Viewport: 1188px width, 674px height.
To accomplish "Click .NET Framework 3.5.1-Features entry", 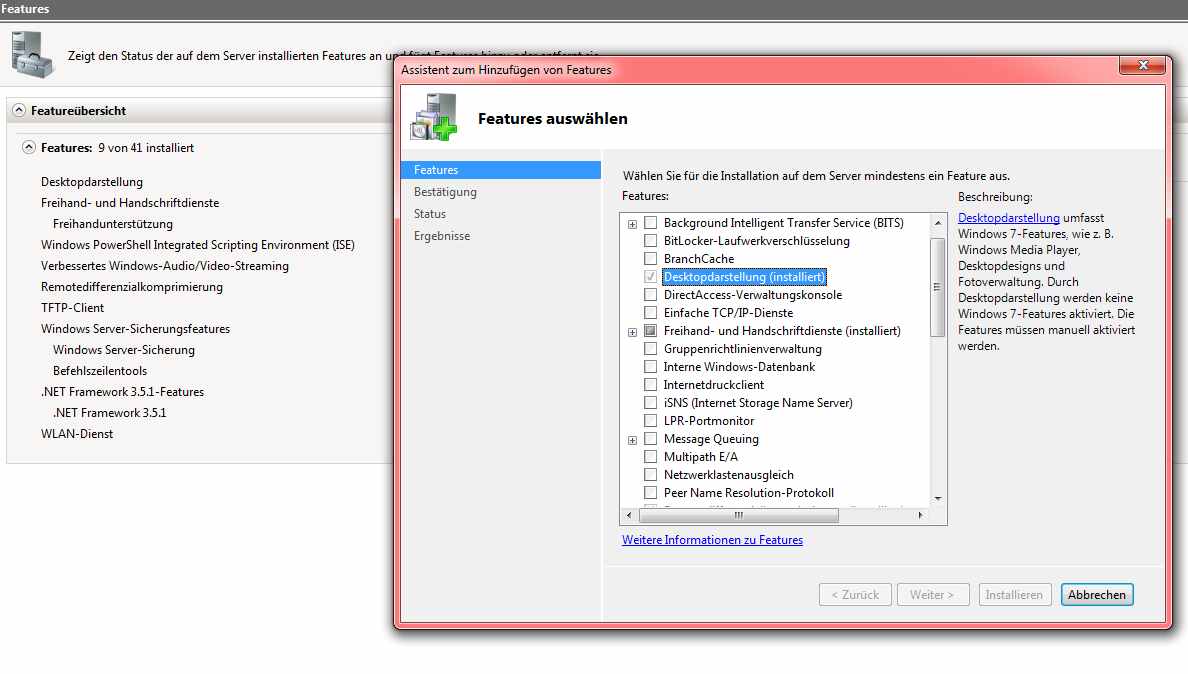I will (x=123, y=392).
